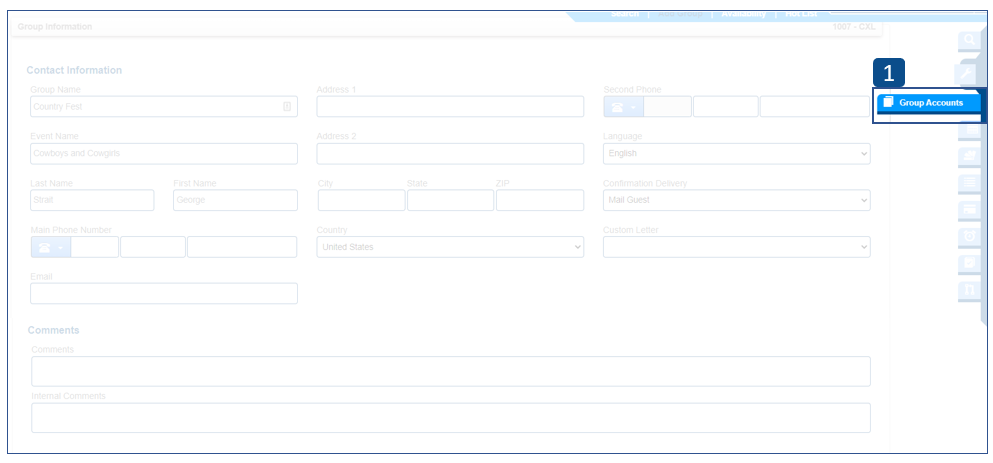Viewport: 993px width, 463px height.
Task: Click the small icon inside Group Name field
Action: (287, 107)
